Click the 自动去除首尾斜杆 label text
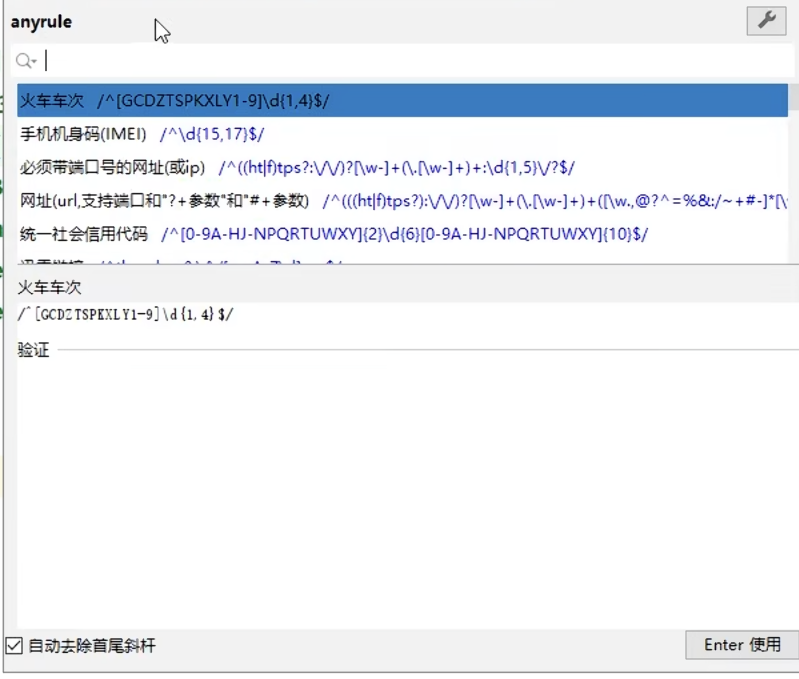Viewport: 799px width, 679px height. [92, 646]
